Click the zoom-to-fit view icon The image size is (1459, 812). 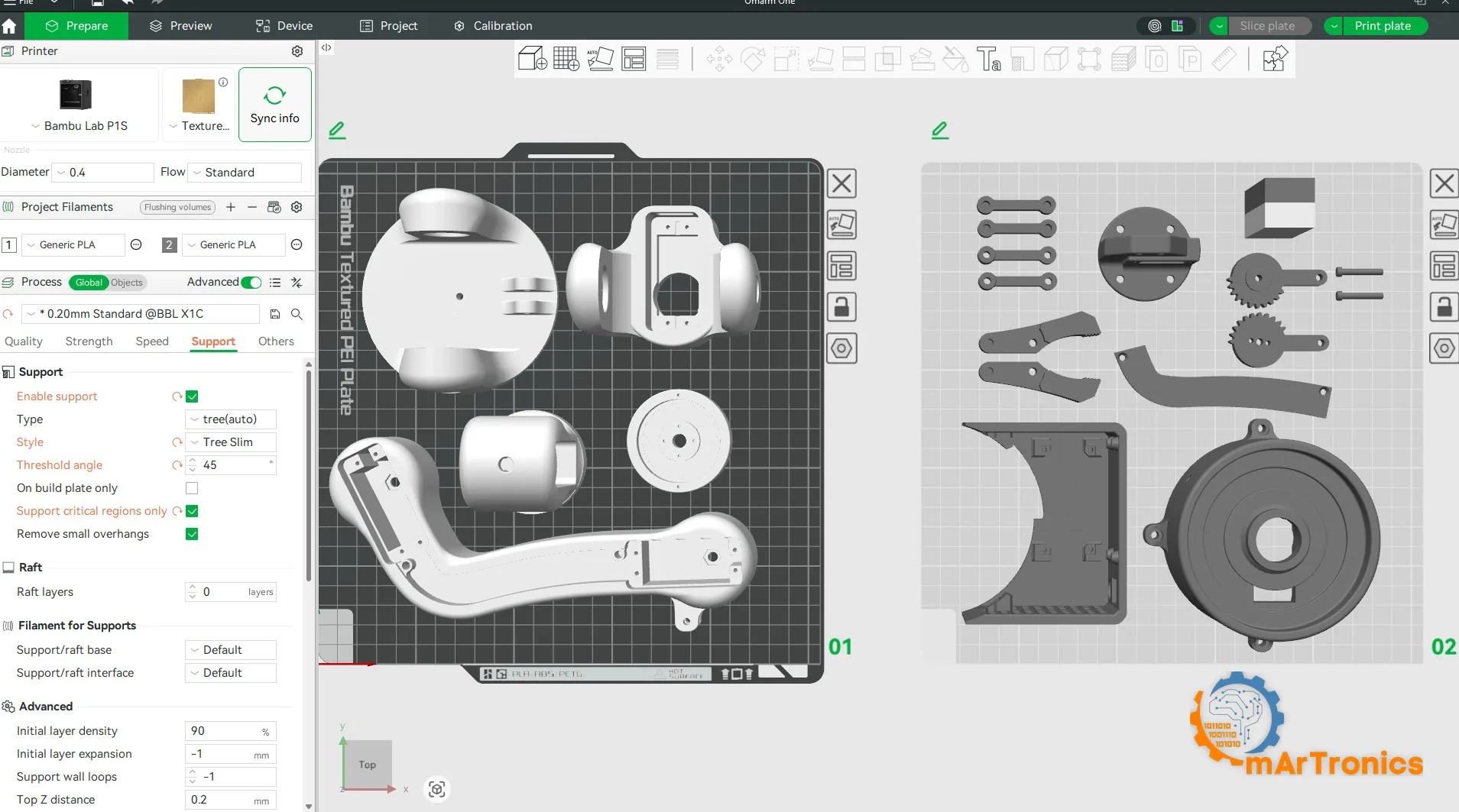(437, 789)
